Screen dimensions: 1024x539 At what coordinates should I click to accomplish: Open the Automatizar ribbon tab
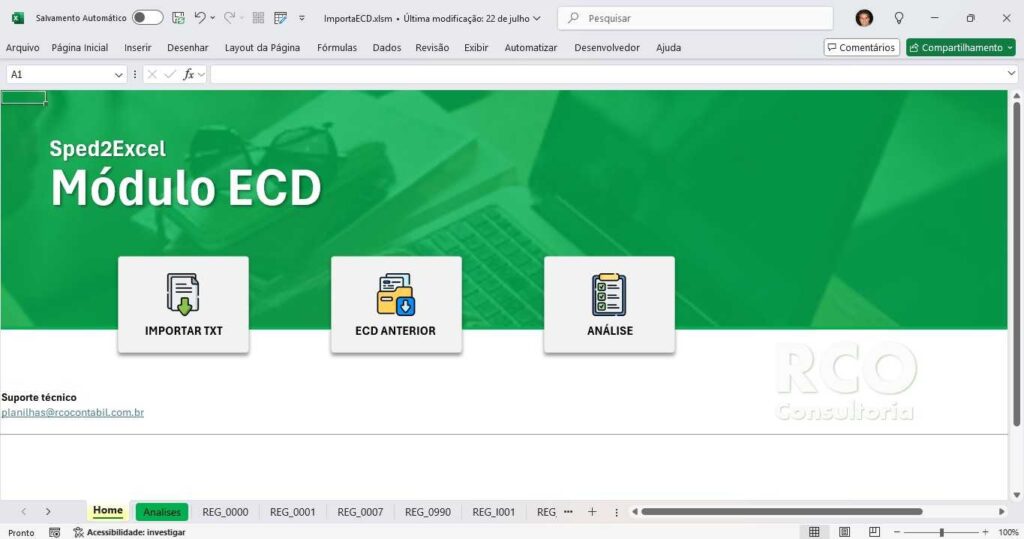531,48
